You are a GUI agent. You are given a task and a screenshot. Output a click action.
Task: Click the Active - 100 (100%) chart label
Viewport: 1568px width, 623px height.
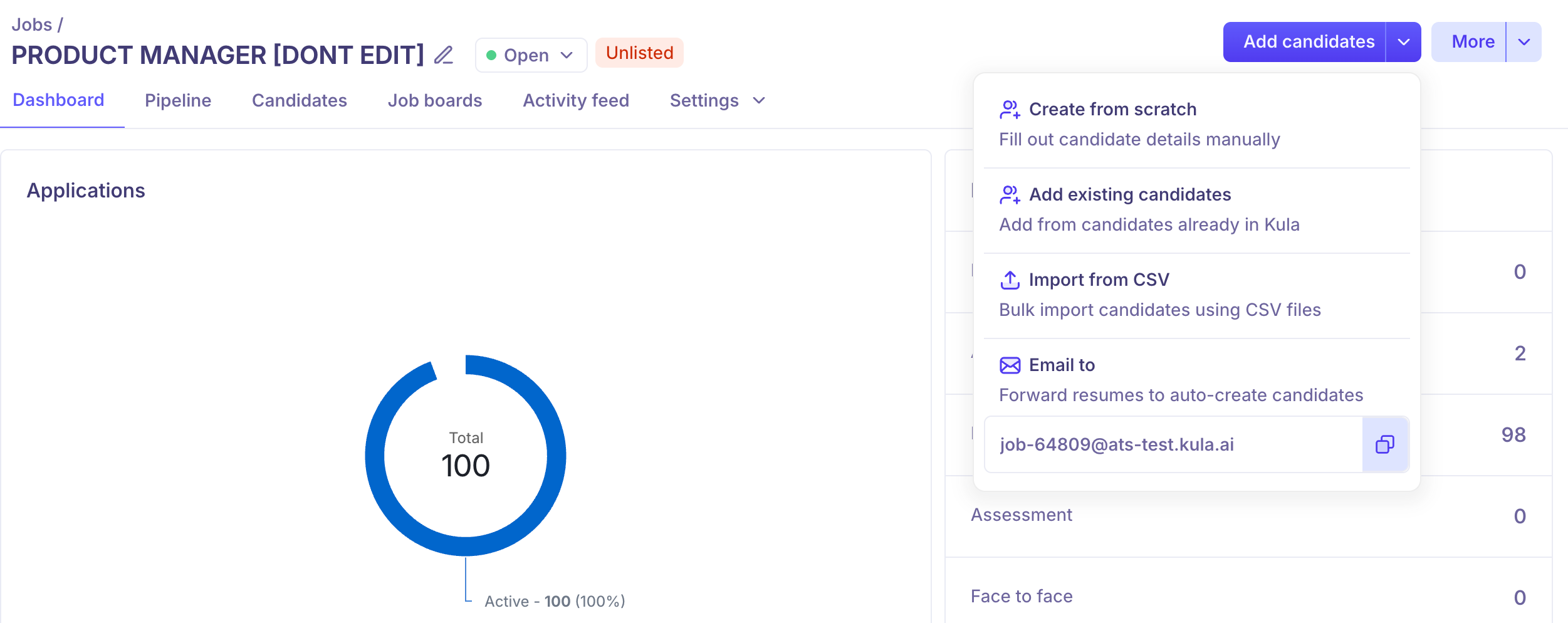[555, 602]
